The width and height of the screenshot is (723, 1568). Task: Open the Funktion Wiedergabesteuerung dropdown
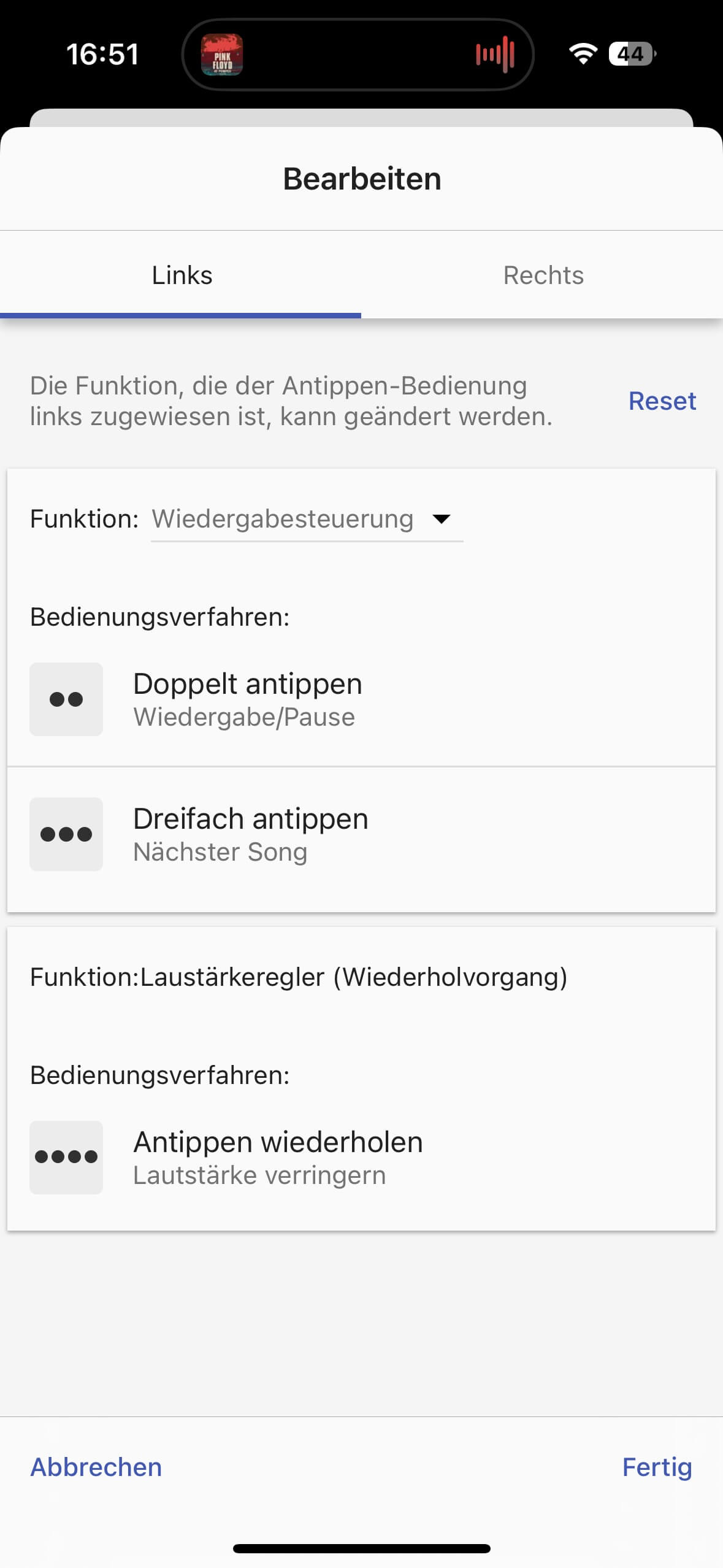pyautogui.click(x=283, y=520)
